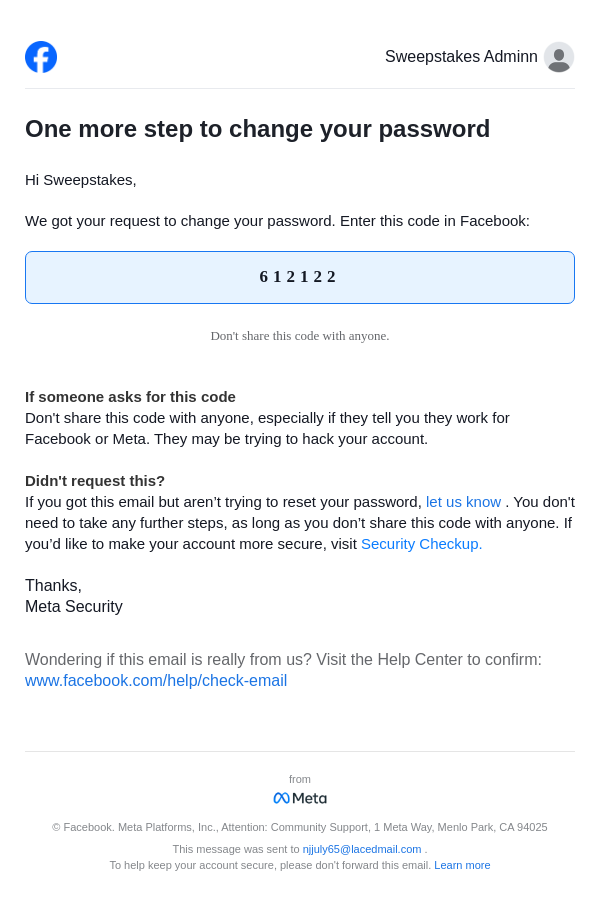Click the "Didn't request this?" heading

(x=95, y=481)
